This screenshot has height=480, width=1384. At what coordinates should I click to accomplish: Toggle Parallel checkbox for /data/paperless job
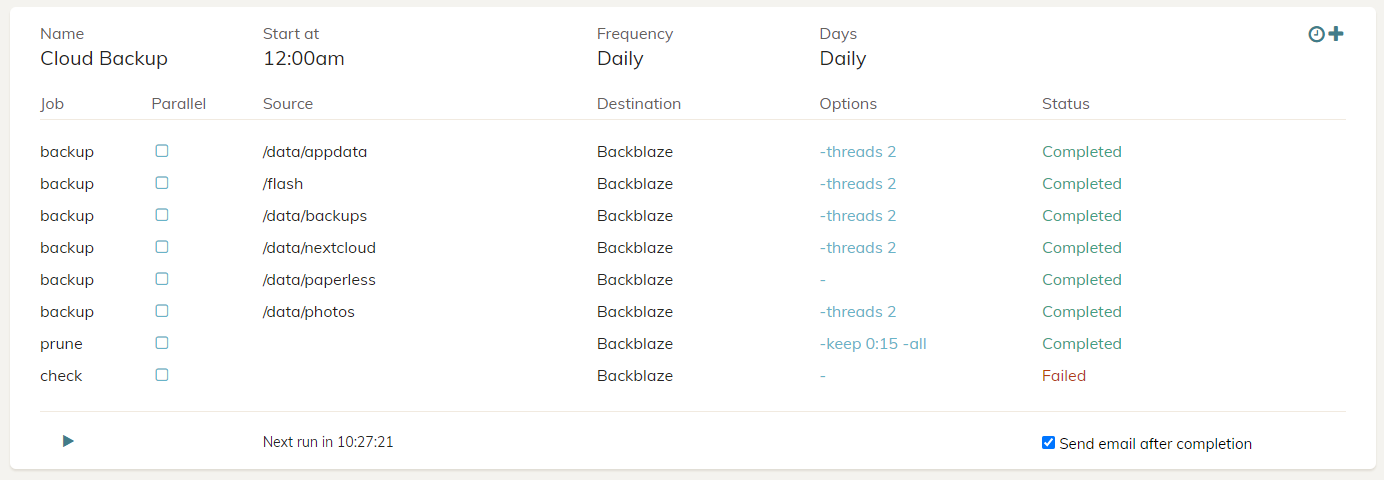coord(162,279)
